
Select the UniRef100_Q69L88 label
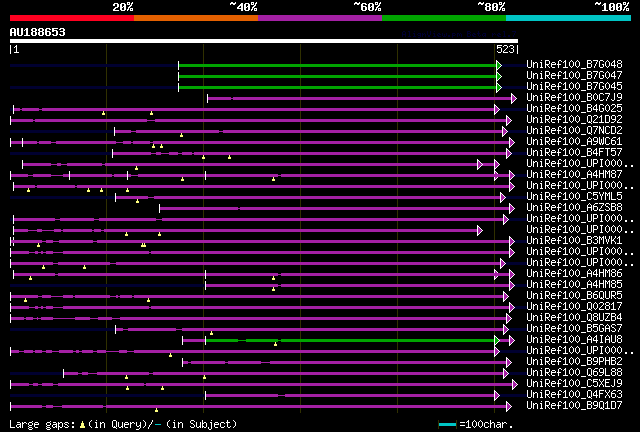(x=574, y=373)
